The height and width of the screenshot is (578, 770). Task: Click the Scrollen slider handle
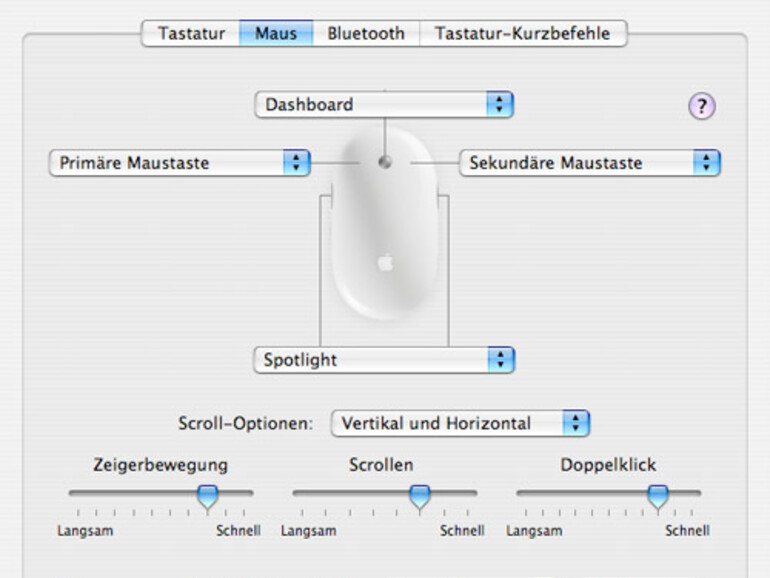pos(420,494)
